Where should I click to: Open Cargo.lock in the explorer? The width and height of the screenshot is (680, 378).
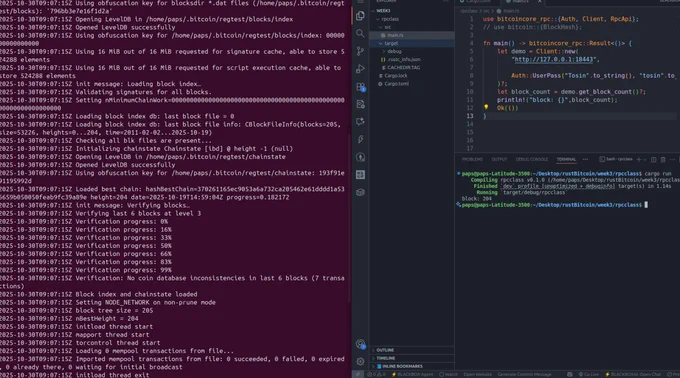pos(412,76)
